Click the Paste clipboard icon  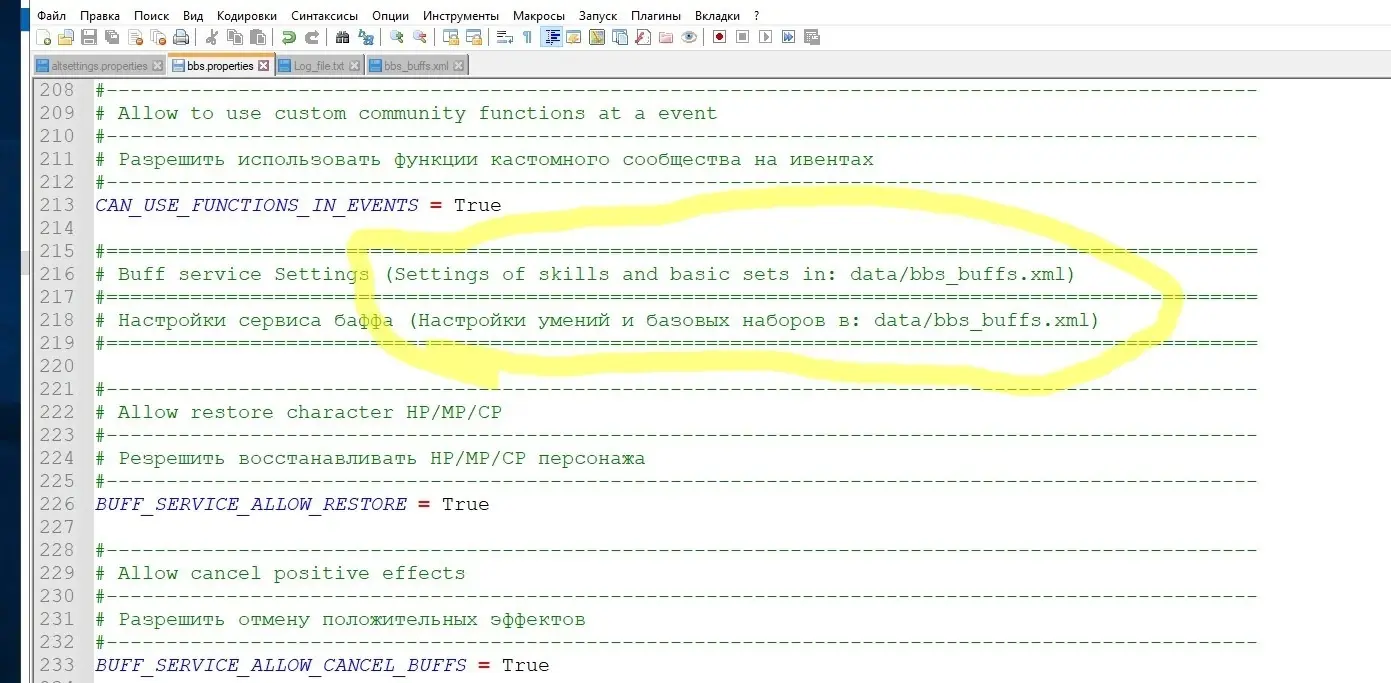(x=258, y=37)
